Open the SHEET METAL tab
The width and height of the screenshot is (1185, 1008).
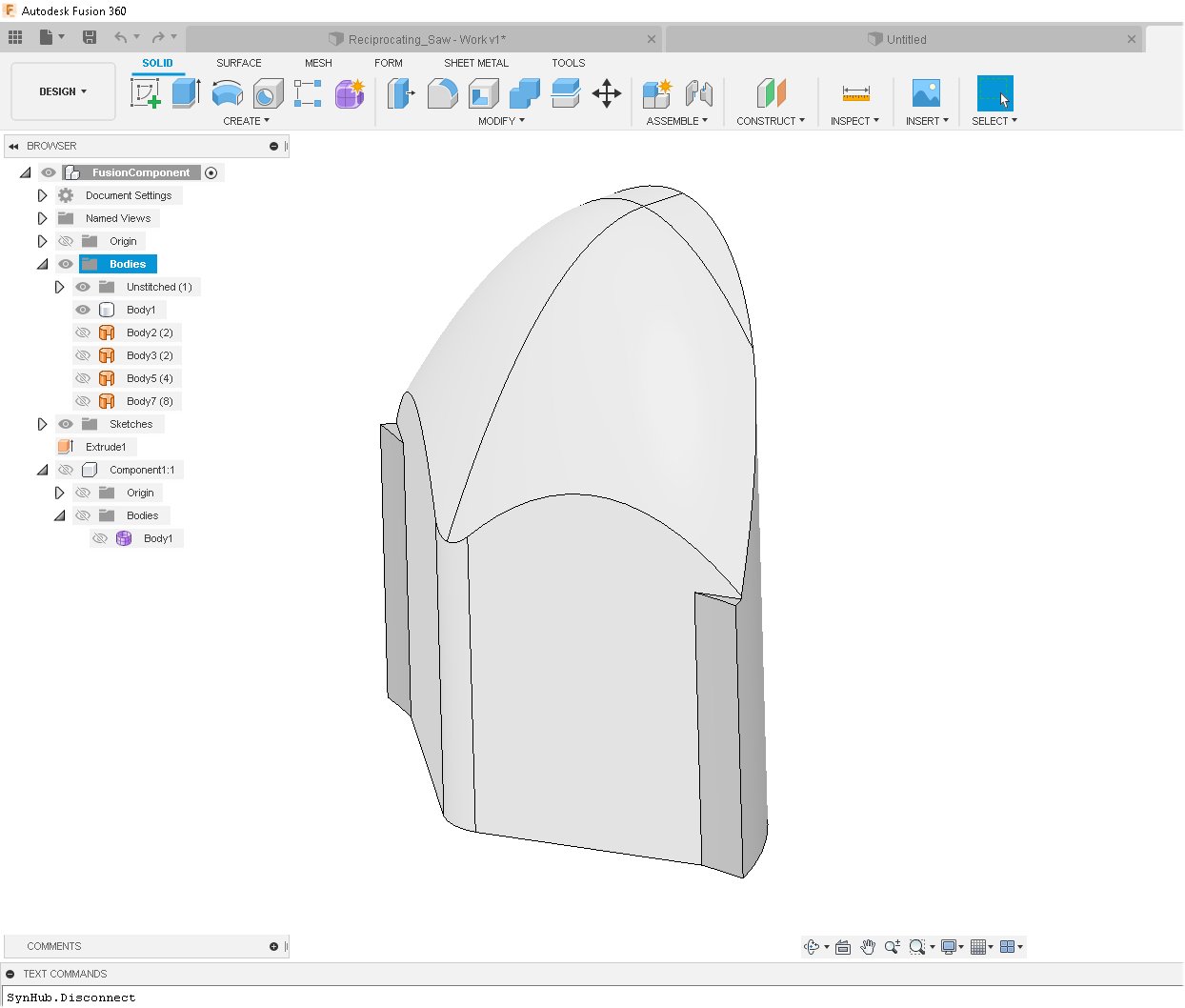tap(476, 63)
